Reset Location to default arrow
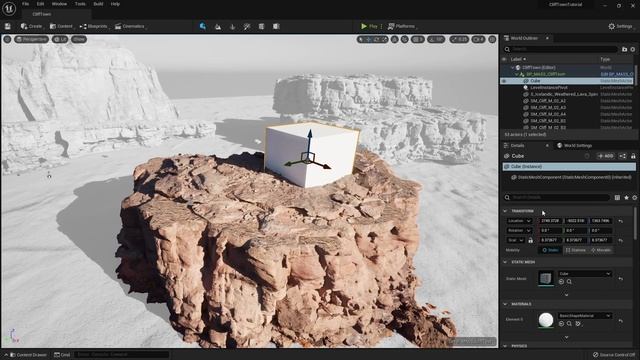The height and width of the screenshot is (360, 640). click(620, 221)
